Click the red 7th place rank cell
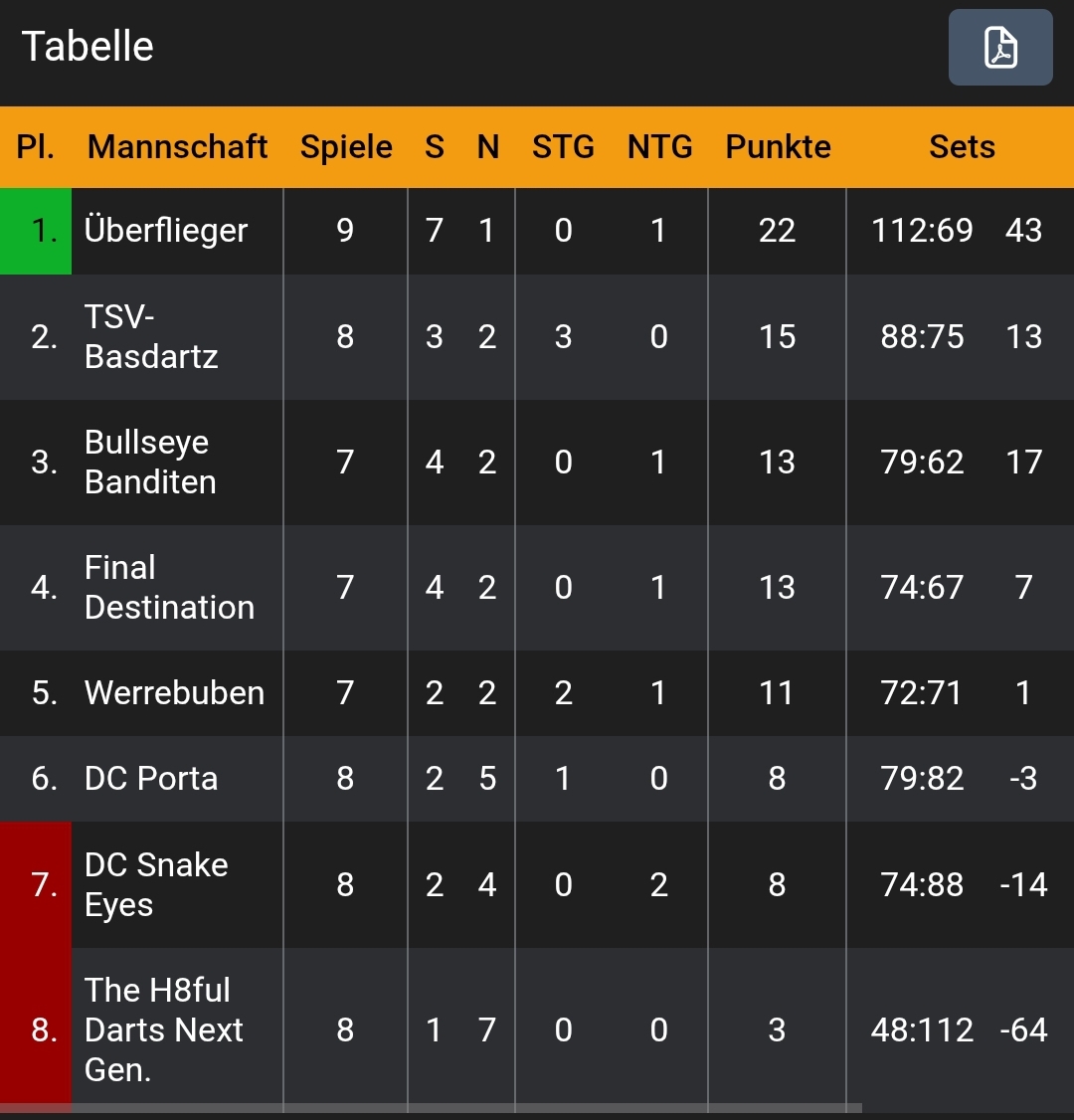1074x1120 pixels. (36, 885)
